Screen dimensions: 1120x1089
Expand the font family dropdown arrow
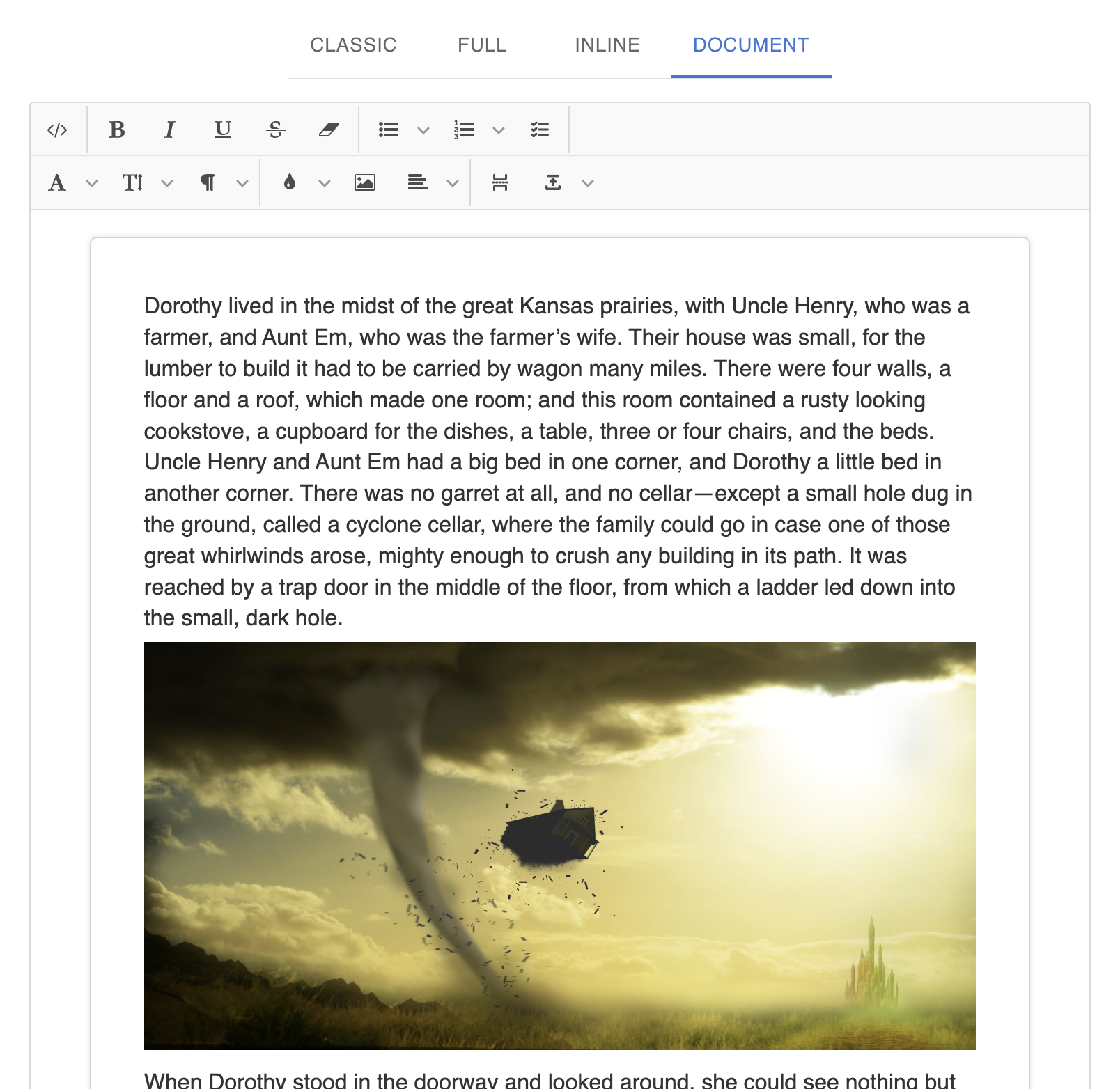coord(92,183)
